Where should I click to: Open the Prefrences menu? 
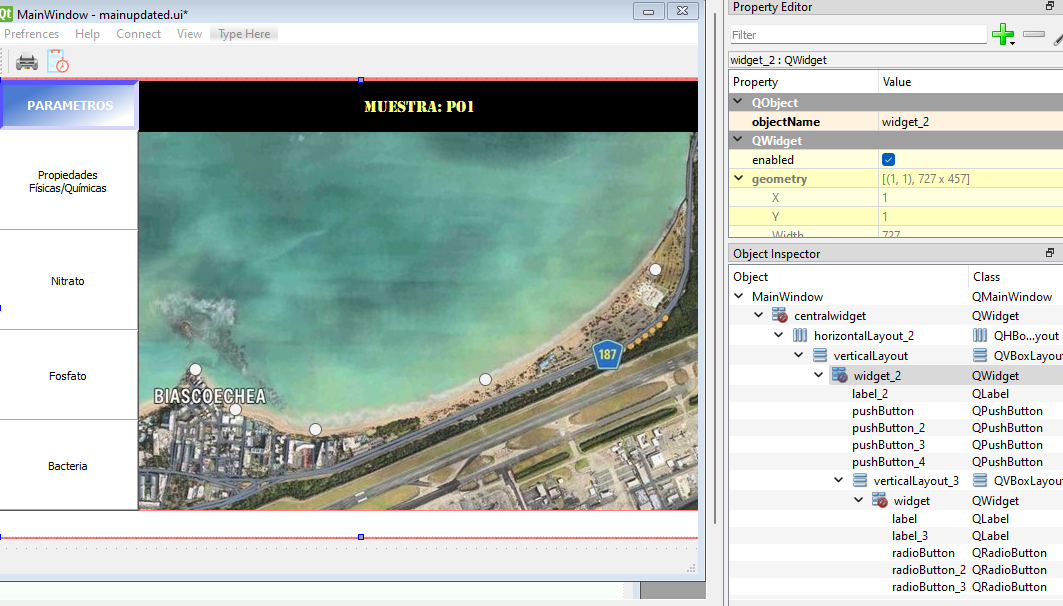tap(31, 34)
